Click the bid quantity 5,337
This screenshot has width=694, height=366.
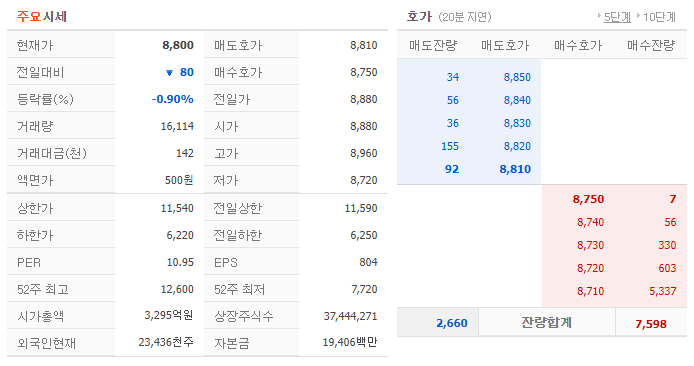pos(663,291)
